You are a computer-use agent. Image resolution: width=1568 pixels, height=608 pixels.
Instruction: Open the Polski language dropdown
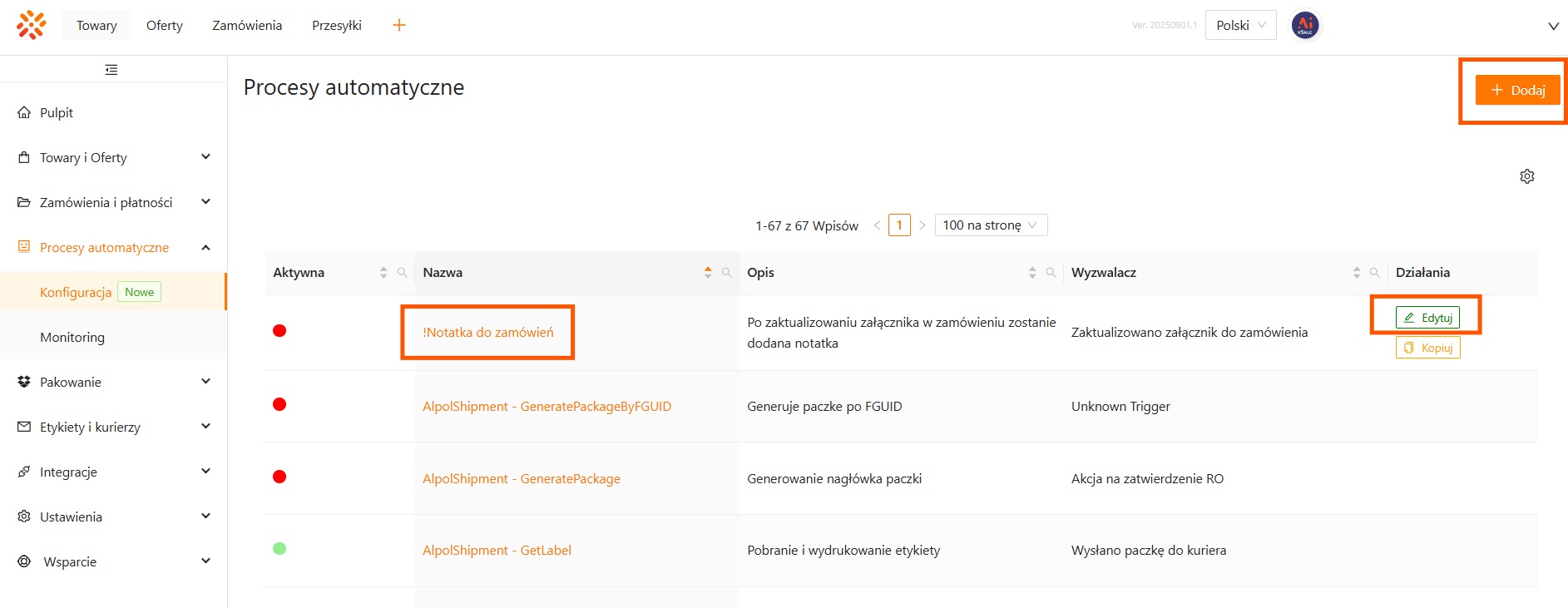[1240, 25]
